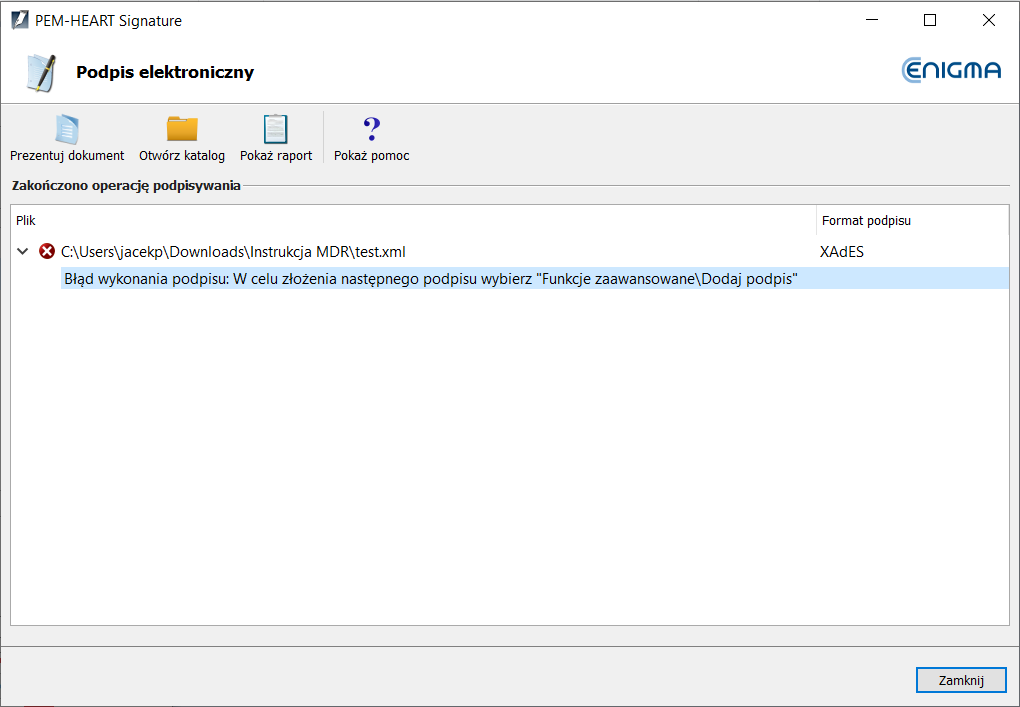Click the PEM-HEART Signature title bar icon
The image size is (1020, 707).
click(20, 20)
